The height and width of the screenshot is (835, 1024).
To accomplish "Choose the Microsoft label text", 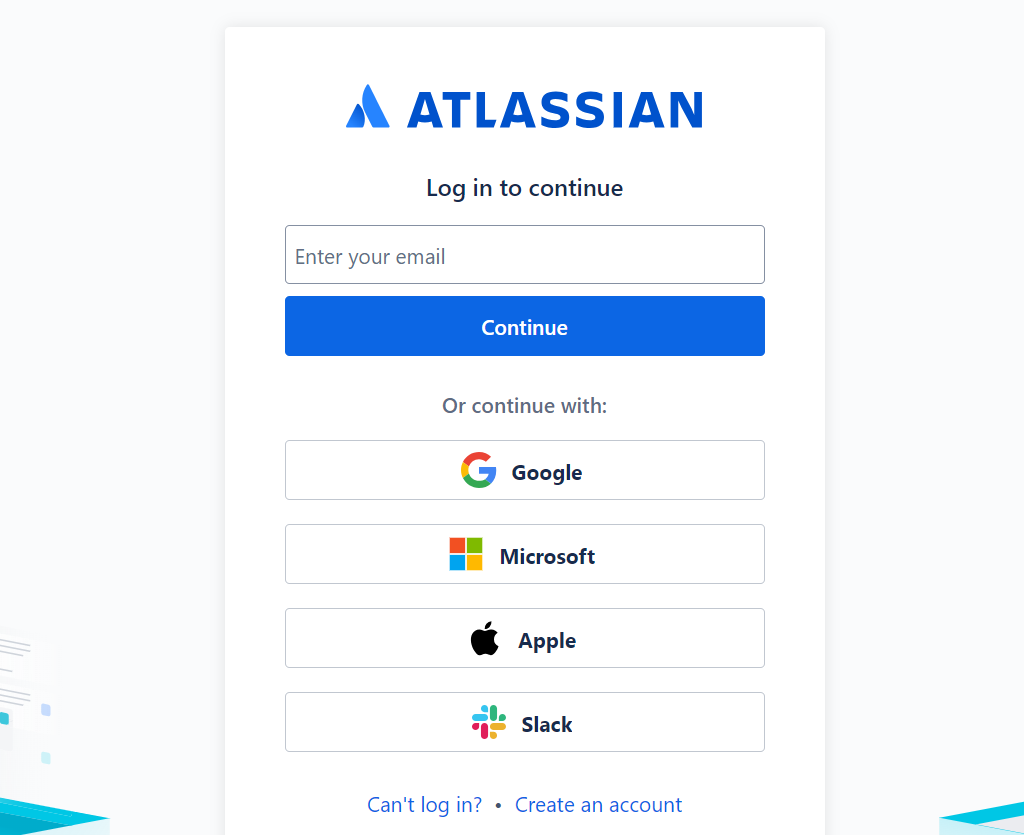I will tap(547, 556).
